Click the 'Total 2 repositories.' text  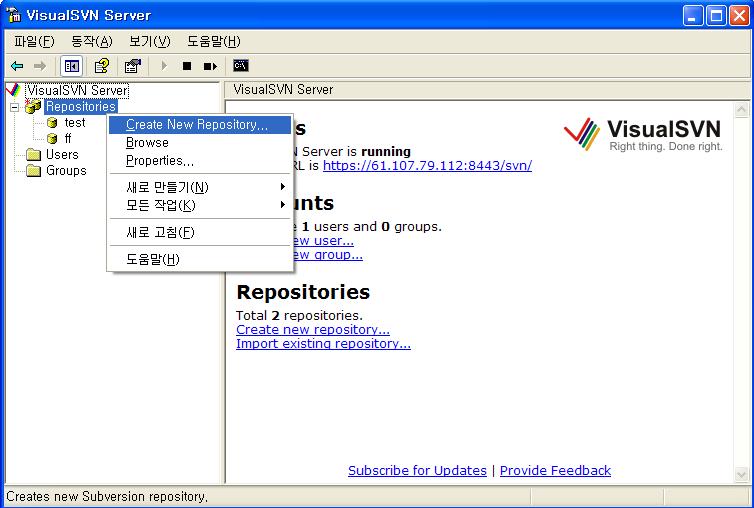pyautogui.click(x=299, y=316)
